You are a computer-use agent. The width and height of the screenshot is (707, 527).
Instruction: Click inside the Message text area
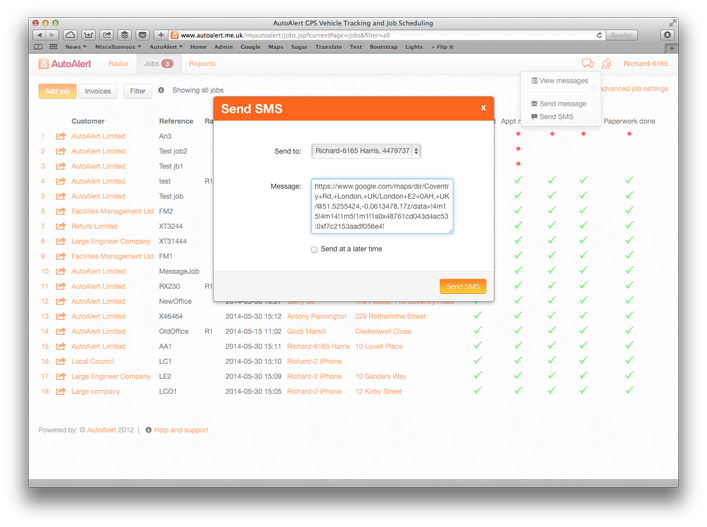click(x=382, y=206)
